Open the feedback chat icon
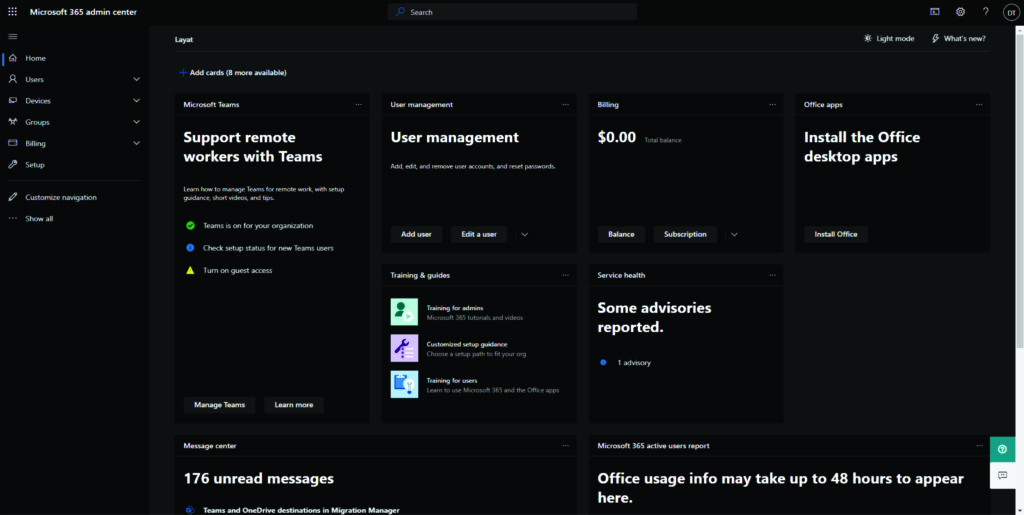This screenshot has width=1024, height=515. point(1002,475)
